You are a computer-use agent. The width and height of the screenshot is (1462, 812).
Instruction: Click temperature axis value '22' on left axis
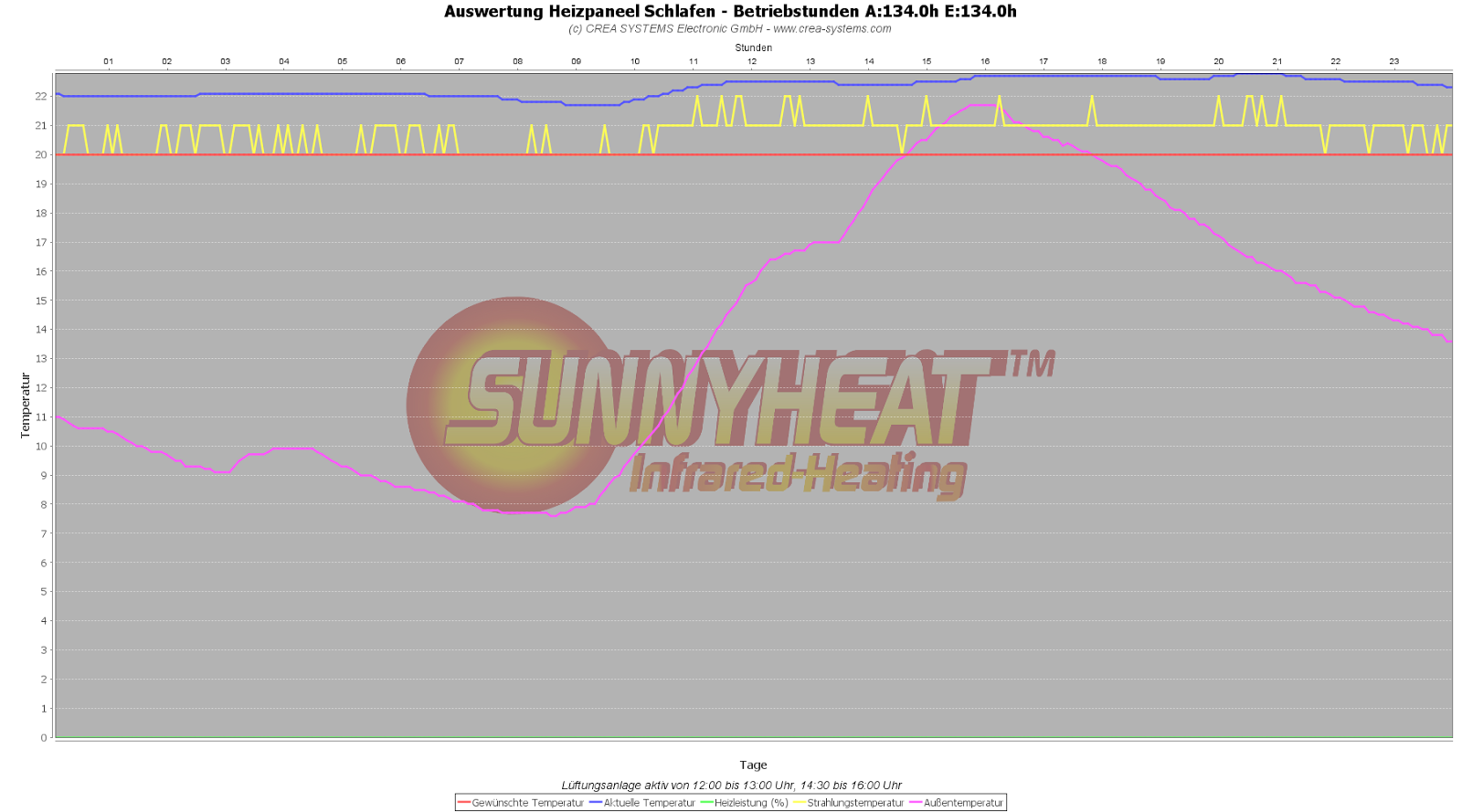(x=41, y=96)
